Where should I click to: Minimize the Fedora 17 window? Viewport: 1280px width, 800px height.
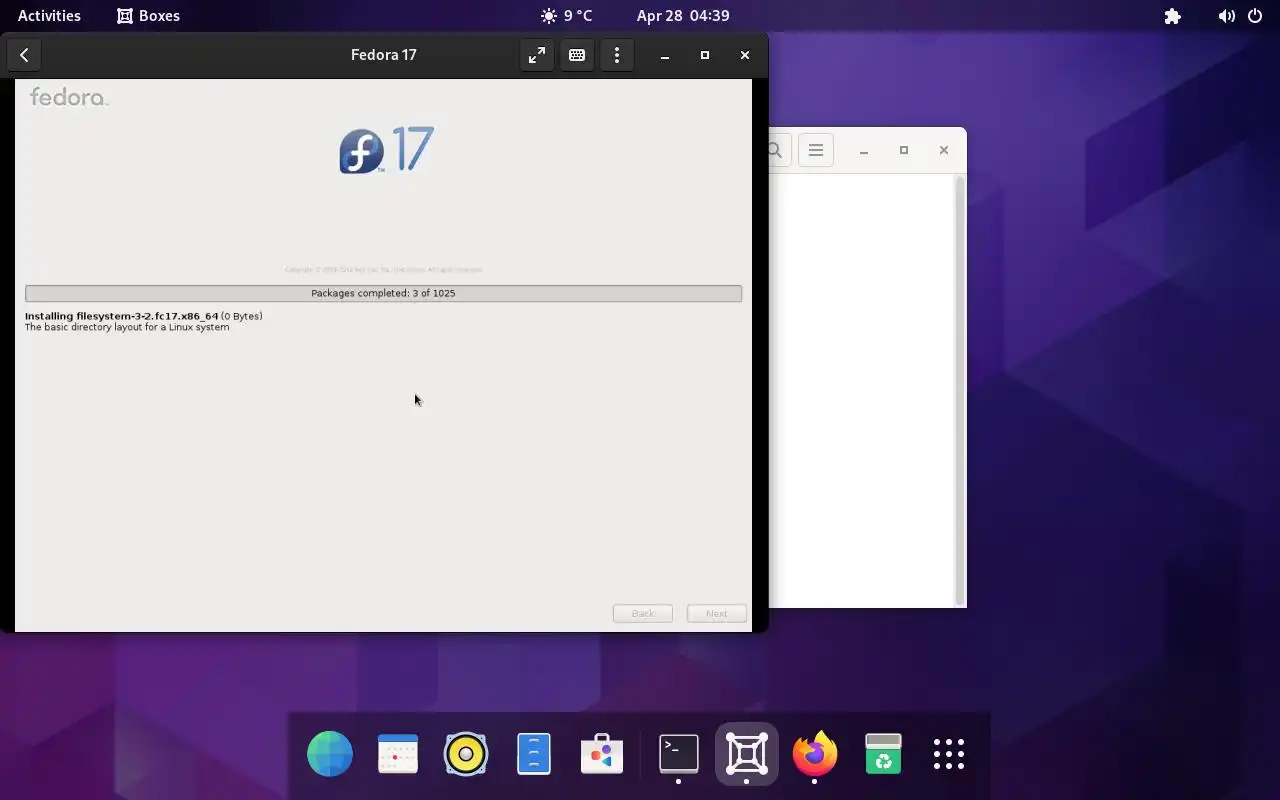coord(665,55)
